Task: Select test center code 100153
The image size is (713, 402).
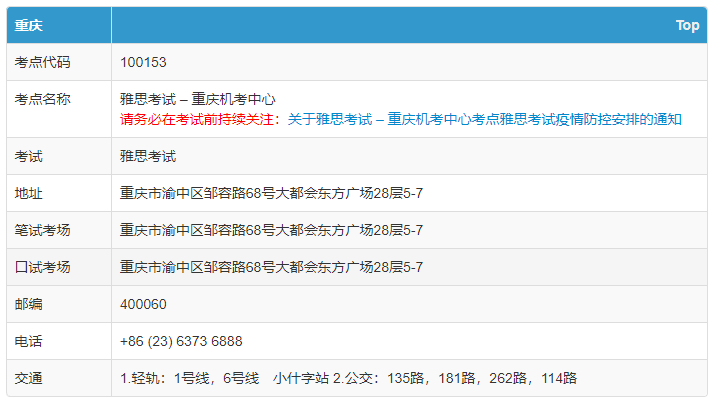Action: [x=143, y=62]
